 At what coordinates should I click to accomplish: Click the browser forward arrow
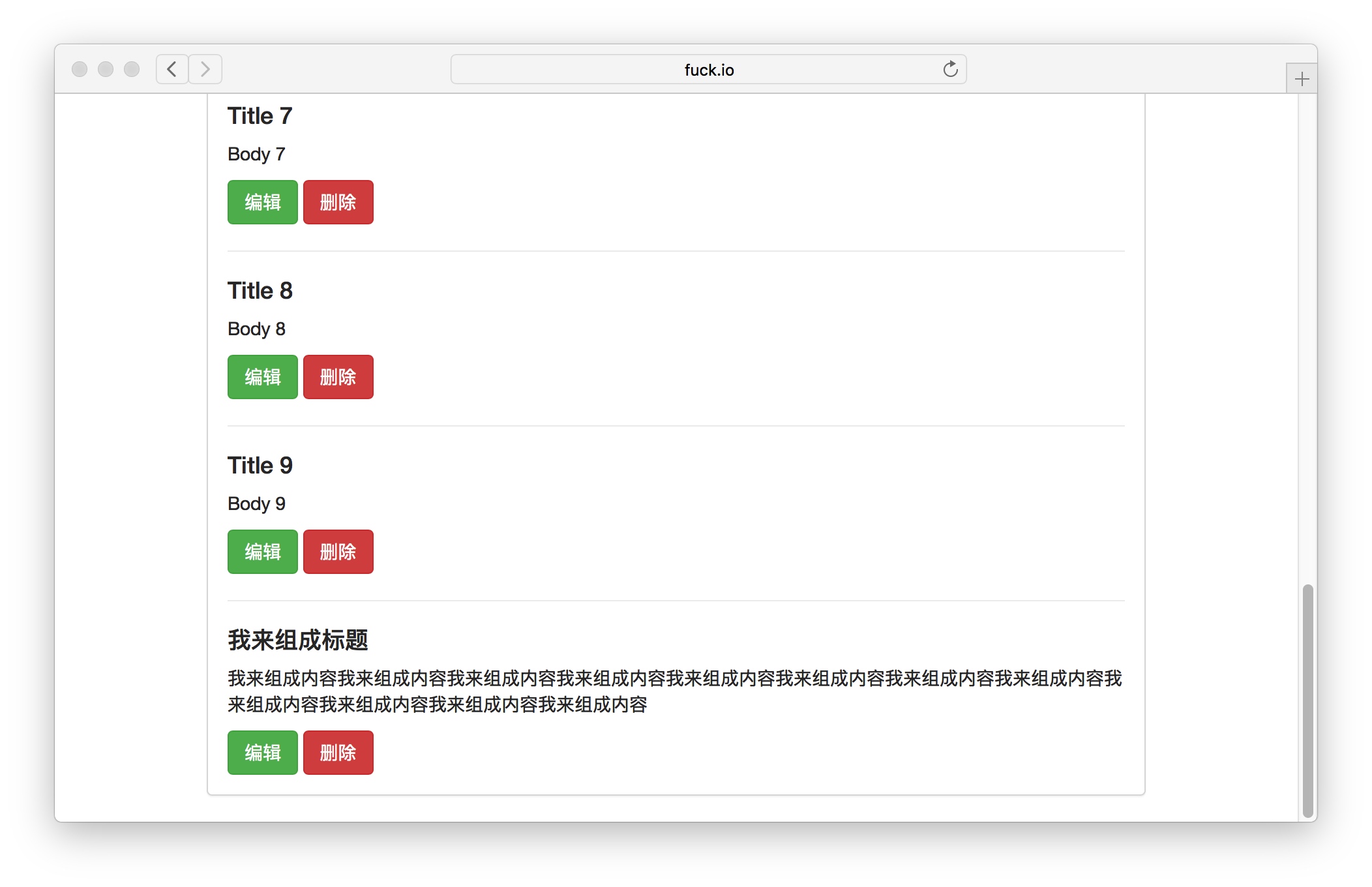(x=205, y=69)
